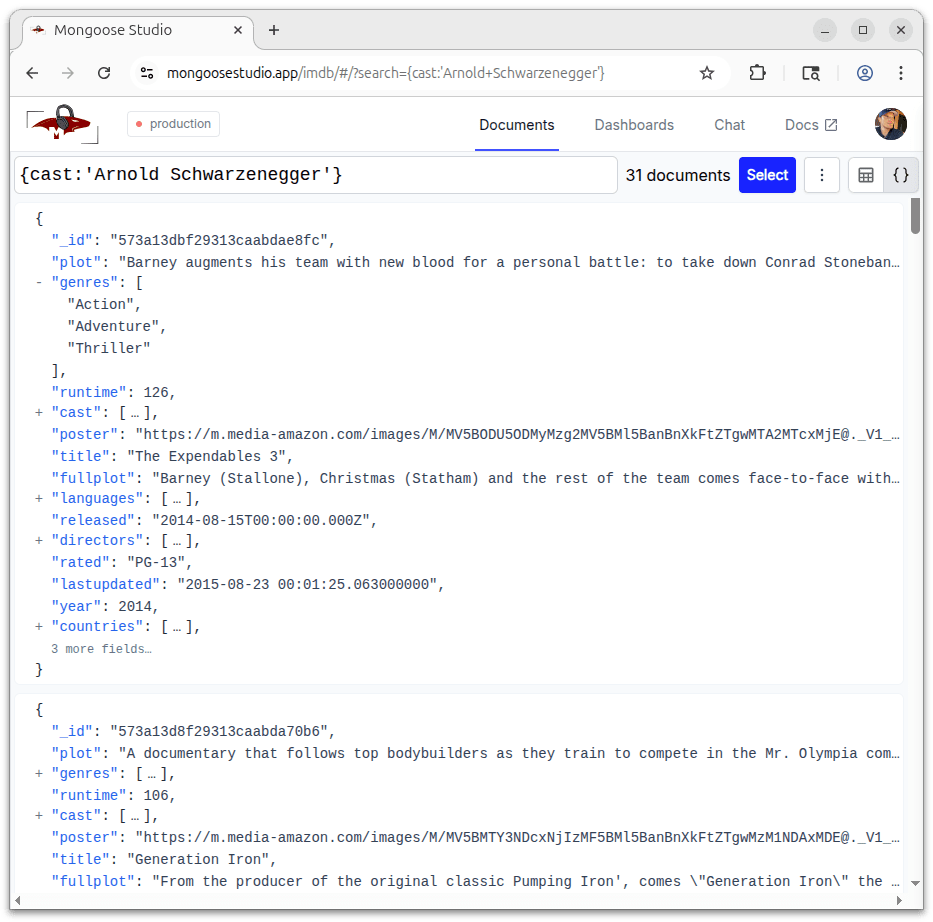Image resolution: width=933 pixels, height=922 pixels.
Task: Open the Documents tab
Action: [516, 125]
